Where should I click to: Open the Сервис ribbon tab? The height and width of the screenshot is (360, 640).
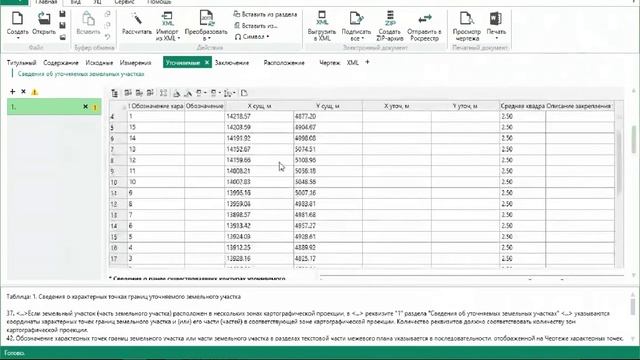pos(124,2)
